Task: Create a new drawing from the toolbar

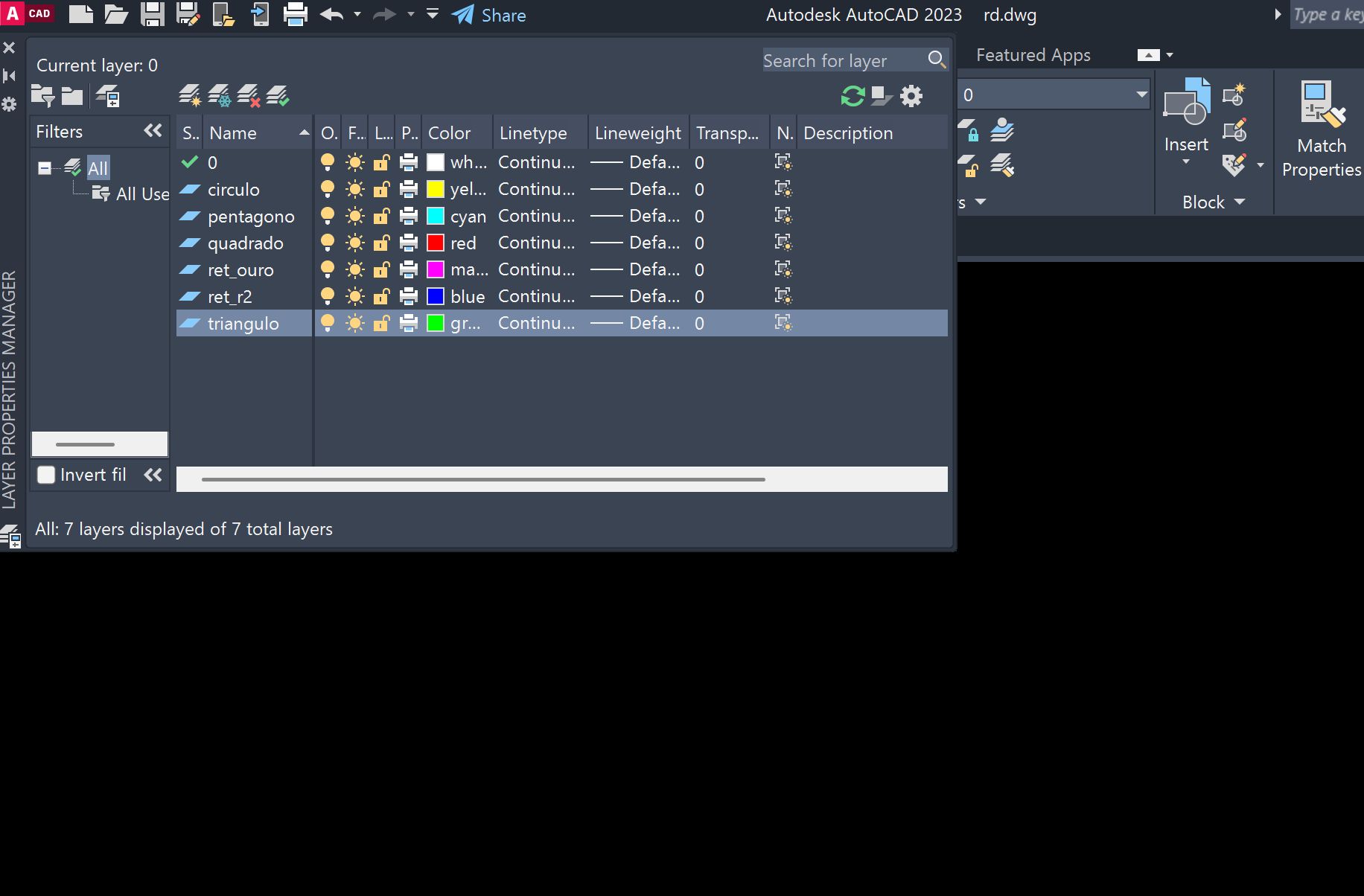Action: tap(80, 14)
